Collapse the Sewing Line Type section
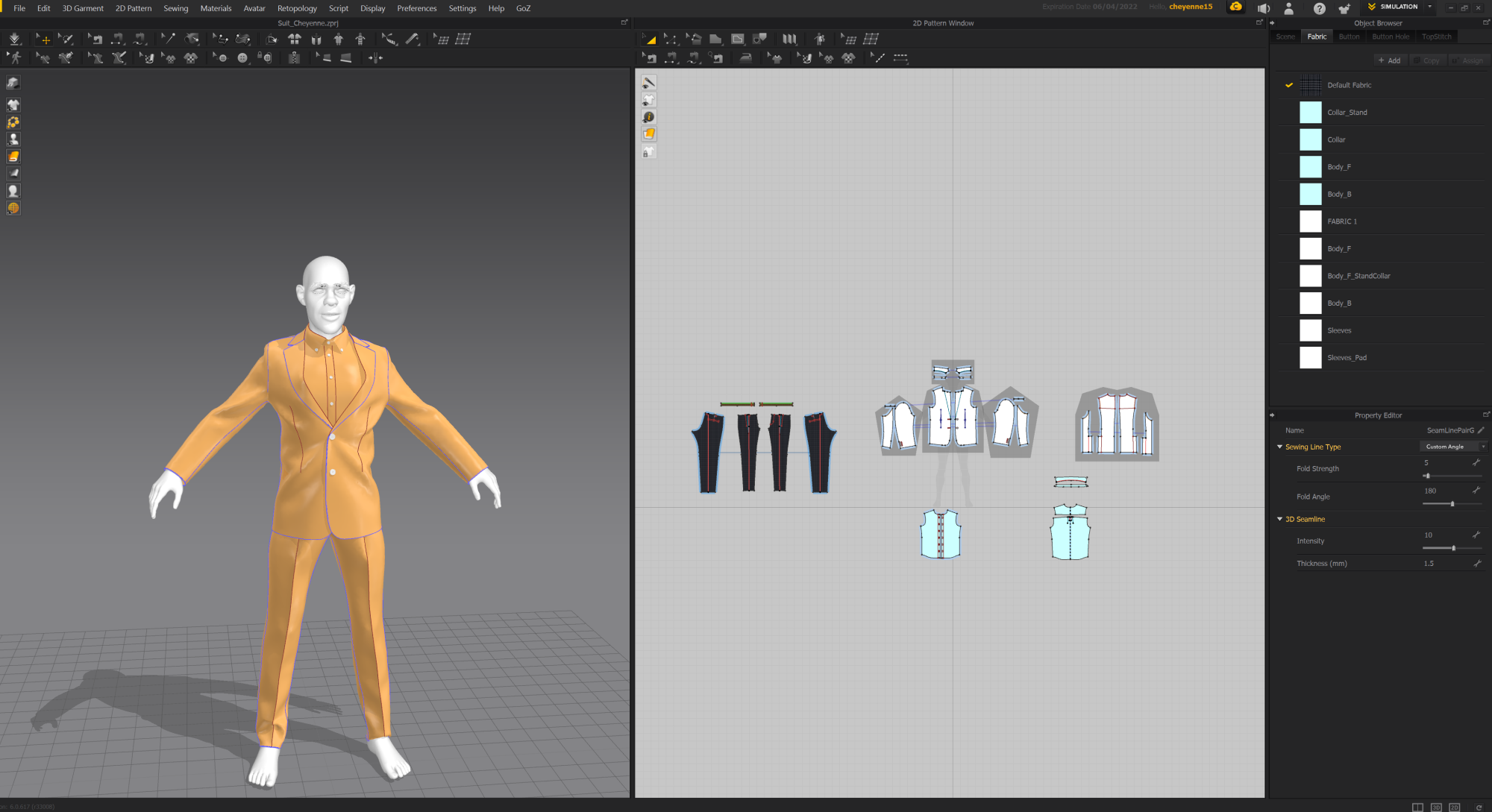This screenshot has height=812, width=1492. coord(1279,447)
